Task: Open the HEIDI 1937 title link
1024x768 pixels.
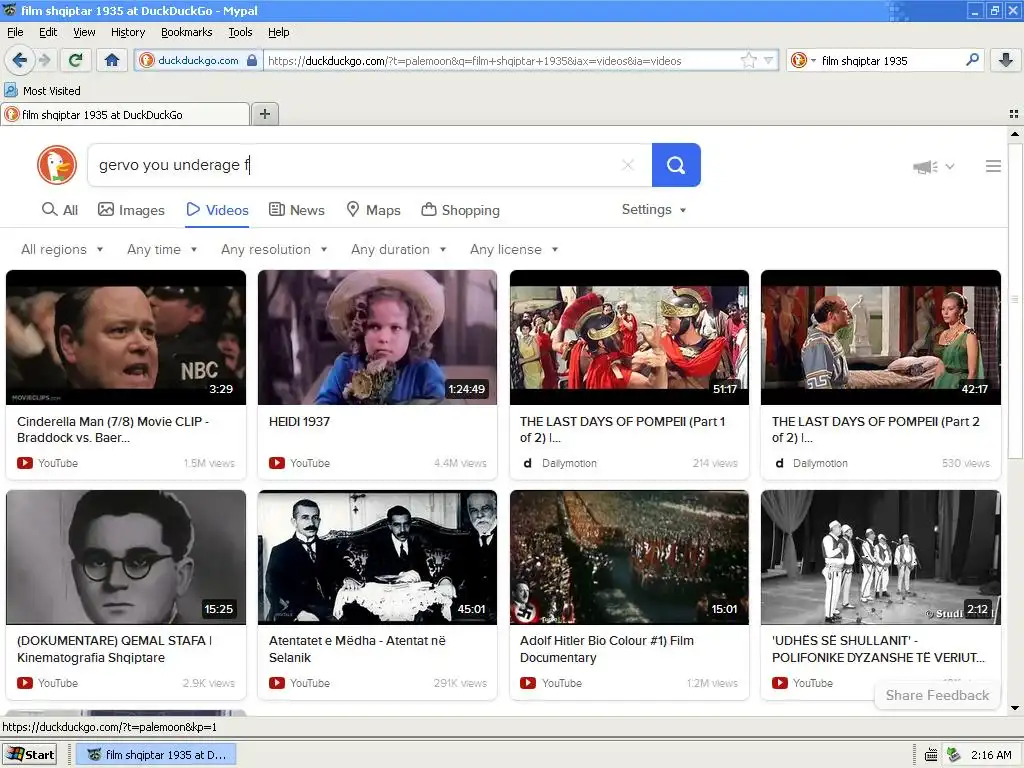Action: click(x=299, y=421)
